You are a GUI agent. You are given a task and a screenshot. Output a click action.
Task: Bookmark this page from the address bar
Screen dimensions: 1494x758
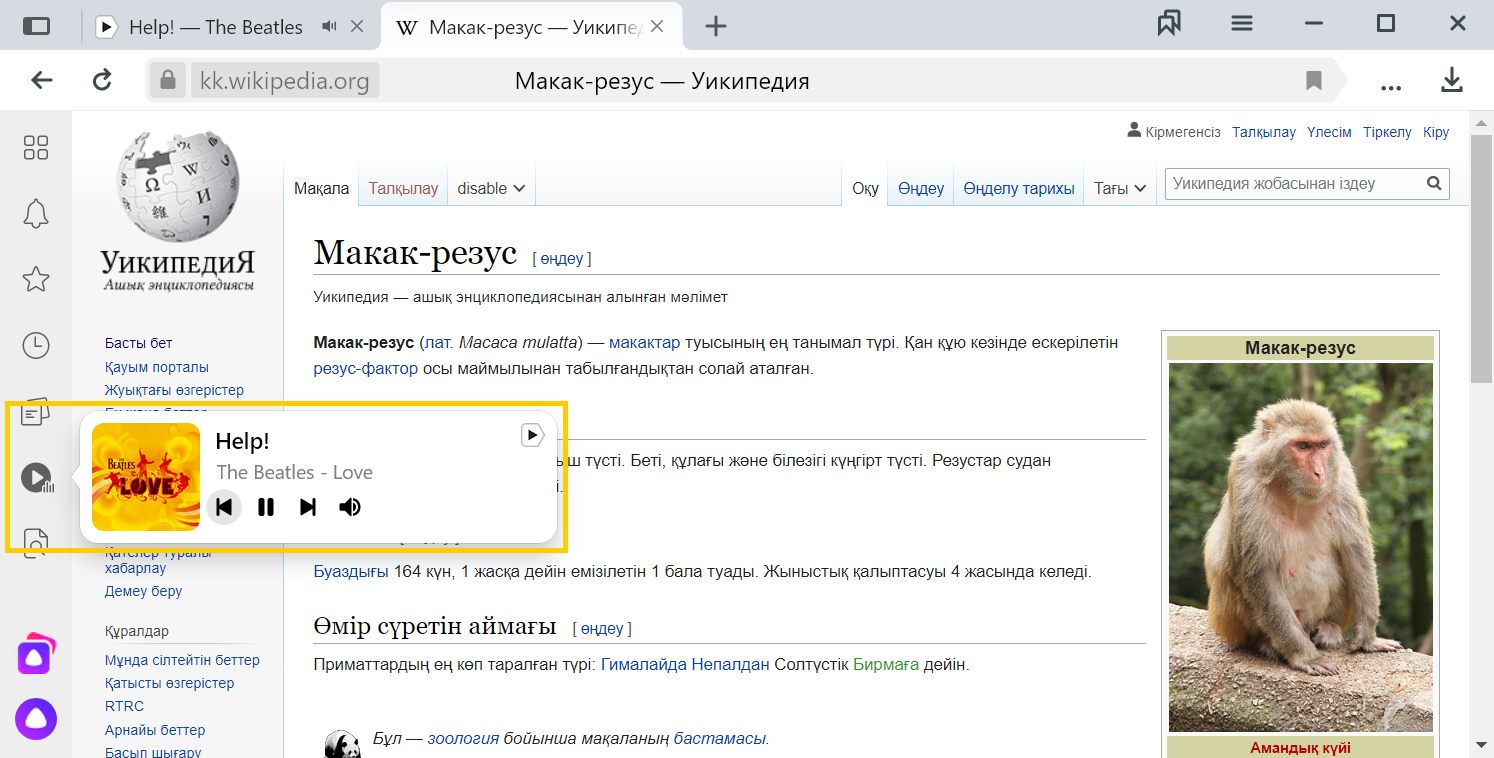[x=1314, y=81]
